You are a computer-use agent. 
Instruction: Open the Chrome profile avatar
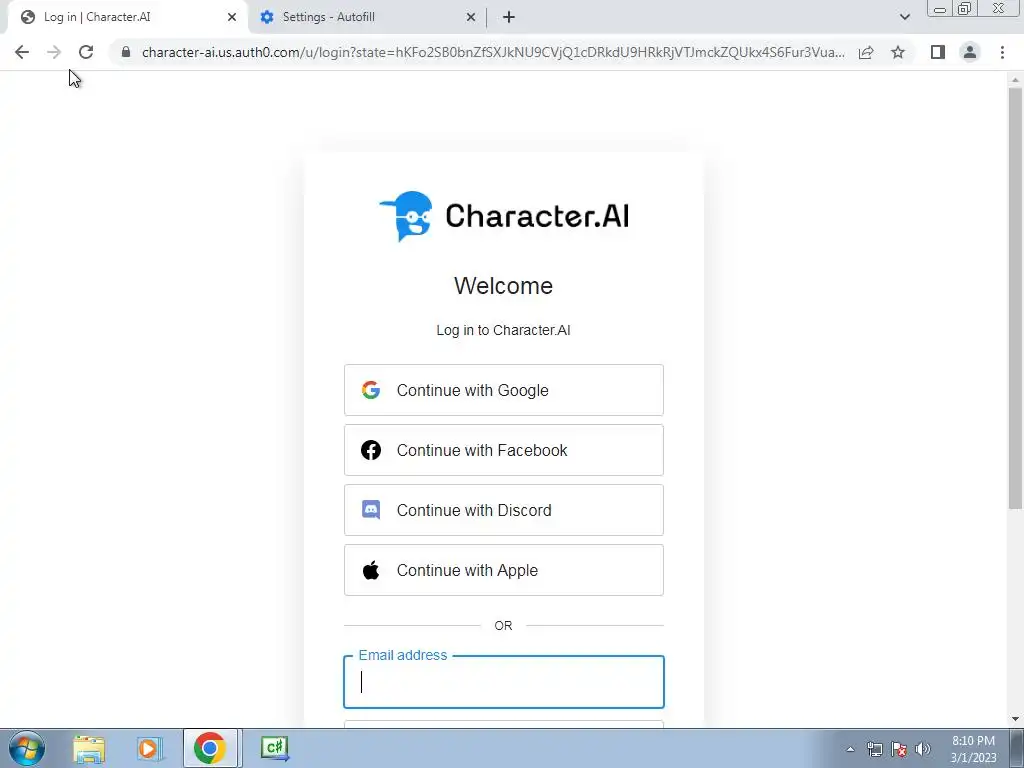970,52
